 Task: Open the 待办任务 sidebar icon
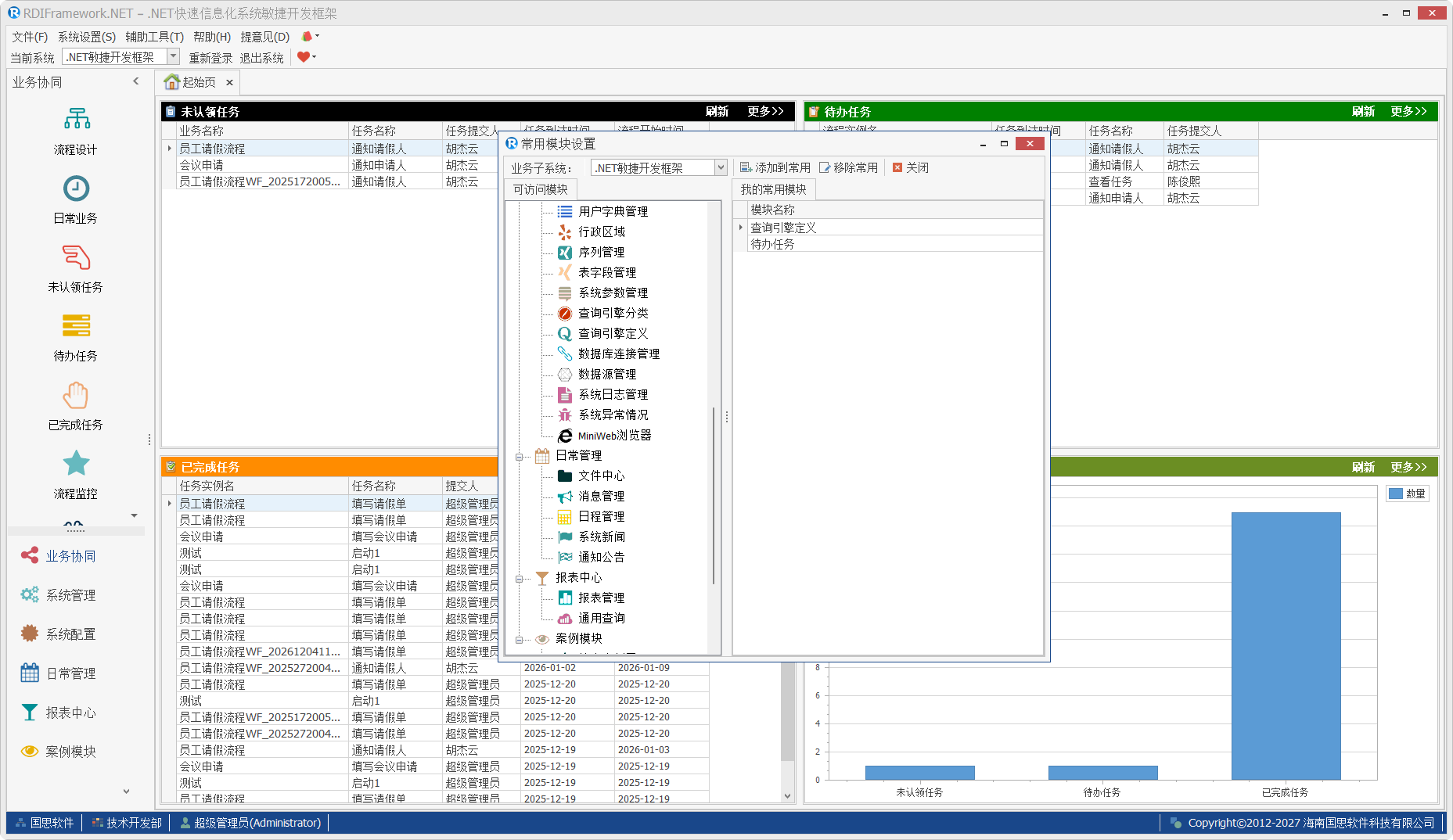76,325
